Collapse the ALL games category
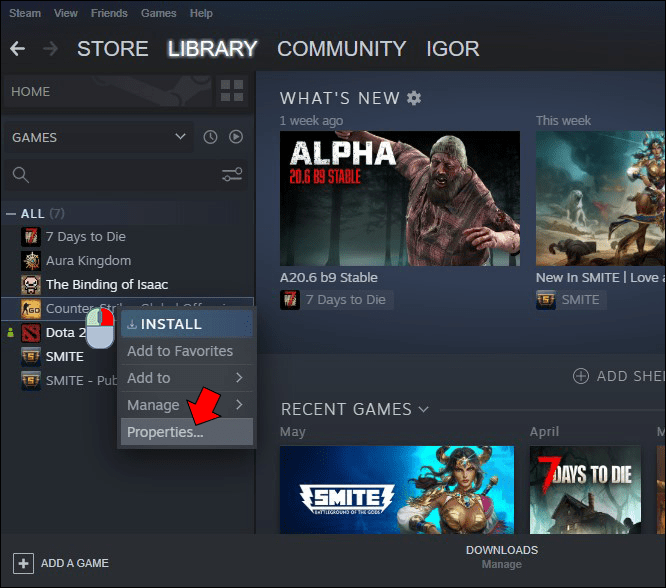This screenshot has width=666, height=588. coord(11,214)
